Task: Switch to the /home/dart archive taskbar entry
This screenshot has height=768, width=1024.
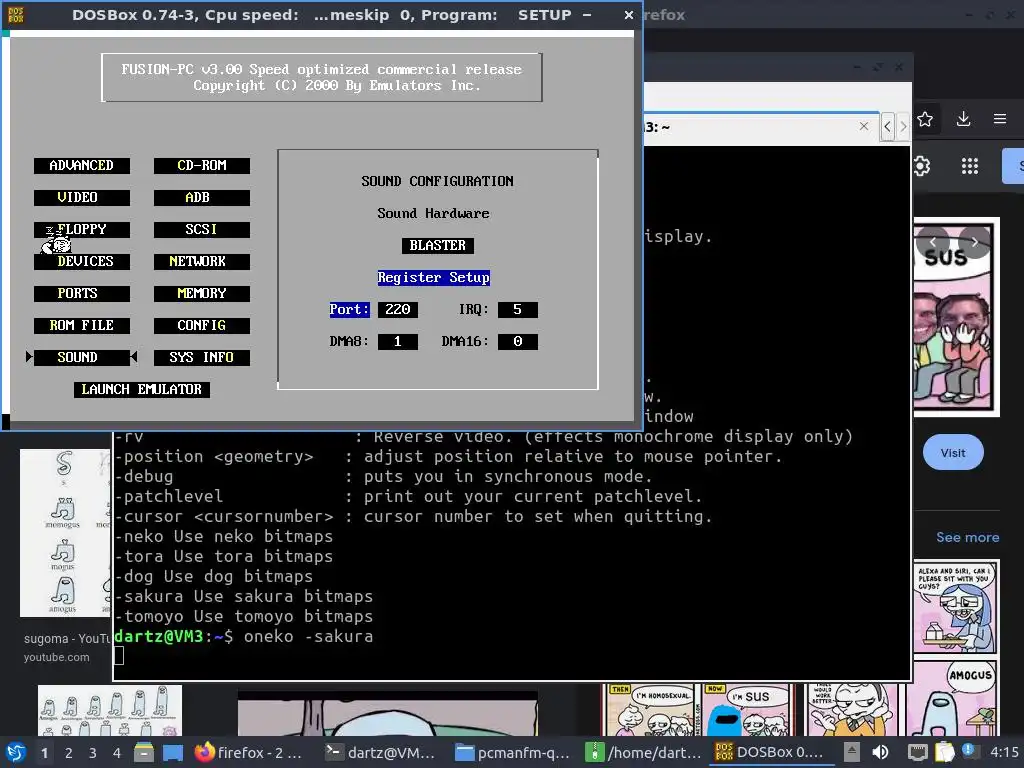Action: pos(643,752)
